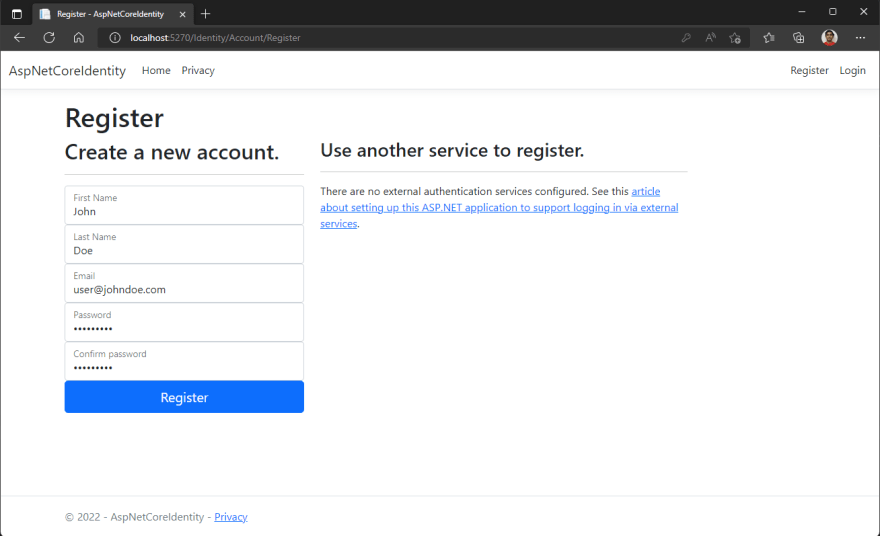View site information icon in address bar
This screenshot has width=880, height=536.
[x=114, y=38]
